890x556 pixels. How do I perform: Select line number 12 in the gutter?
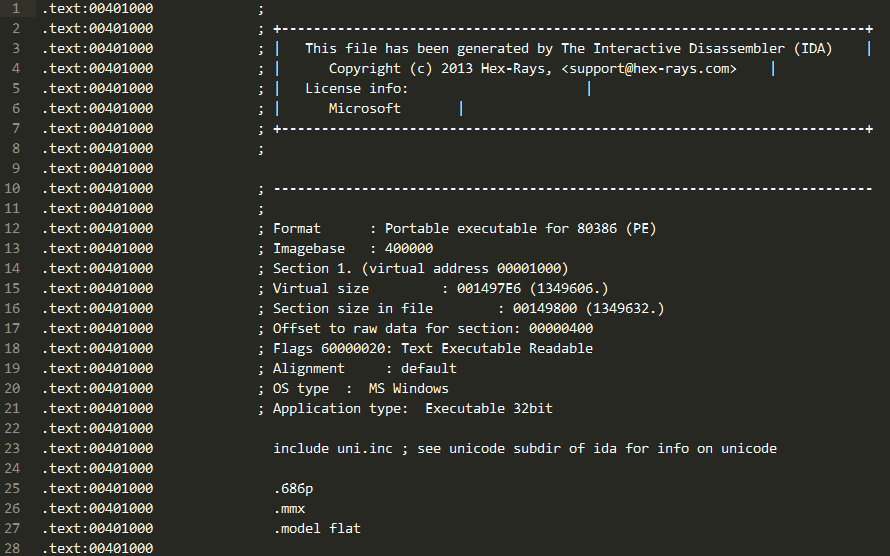point(12,229)
